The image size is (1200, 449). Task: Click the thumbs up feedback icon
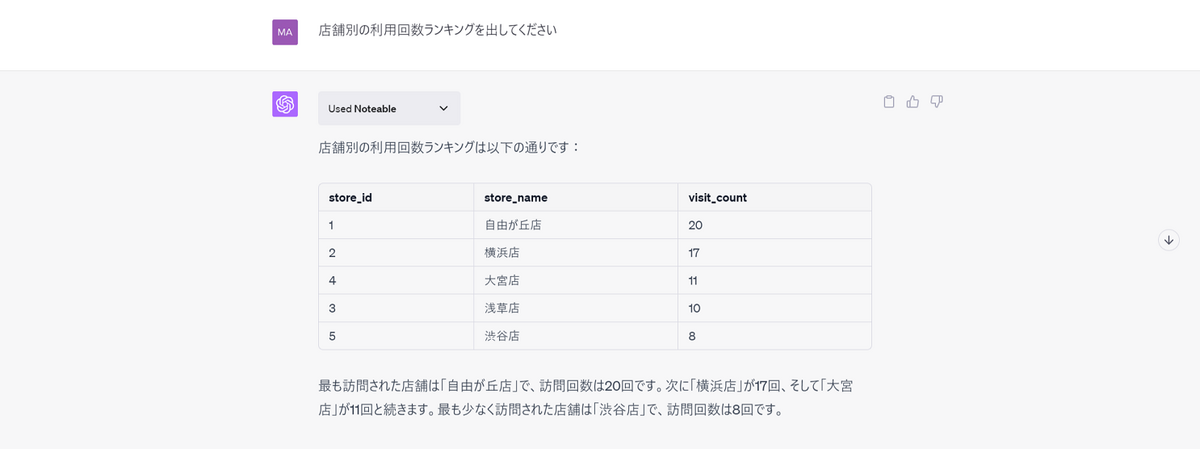pos(913,101)
